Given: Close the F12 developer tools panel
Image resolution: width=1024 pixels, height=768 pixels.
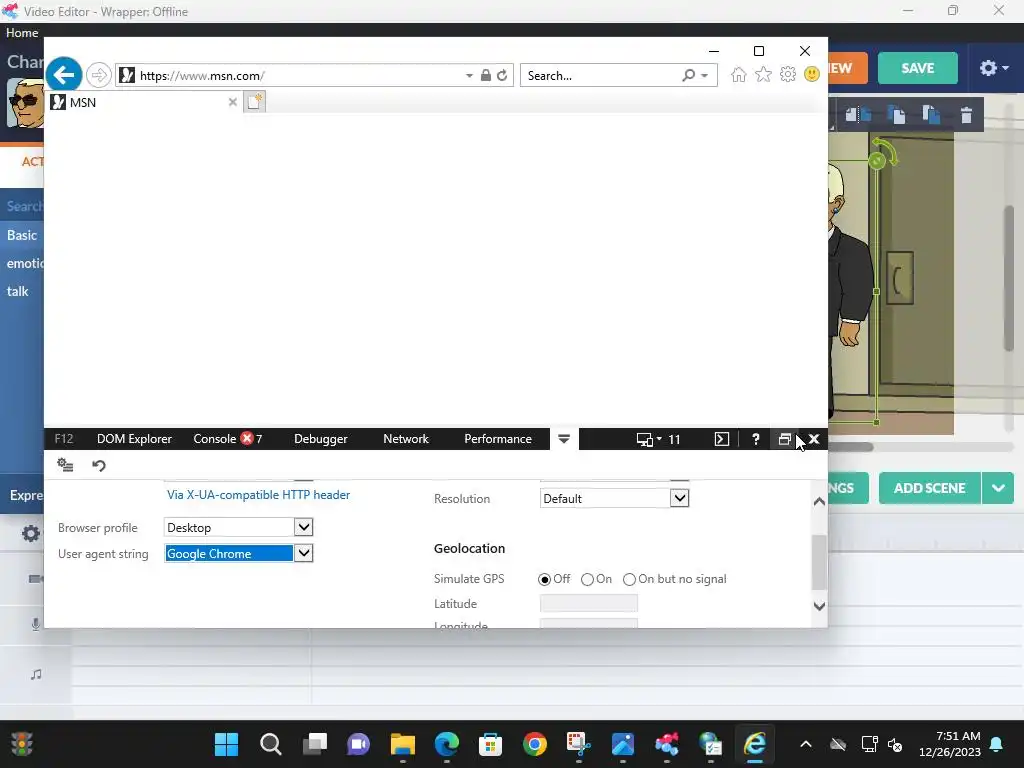Looking at the screenshot, I should (814, 439).
